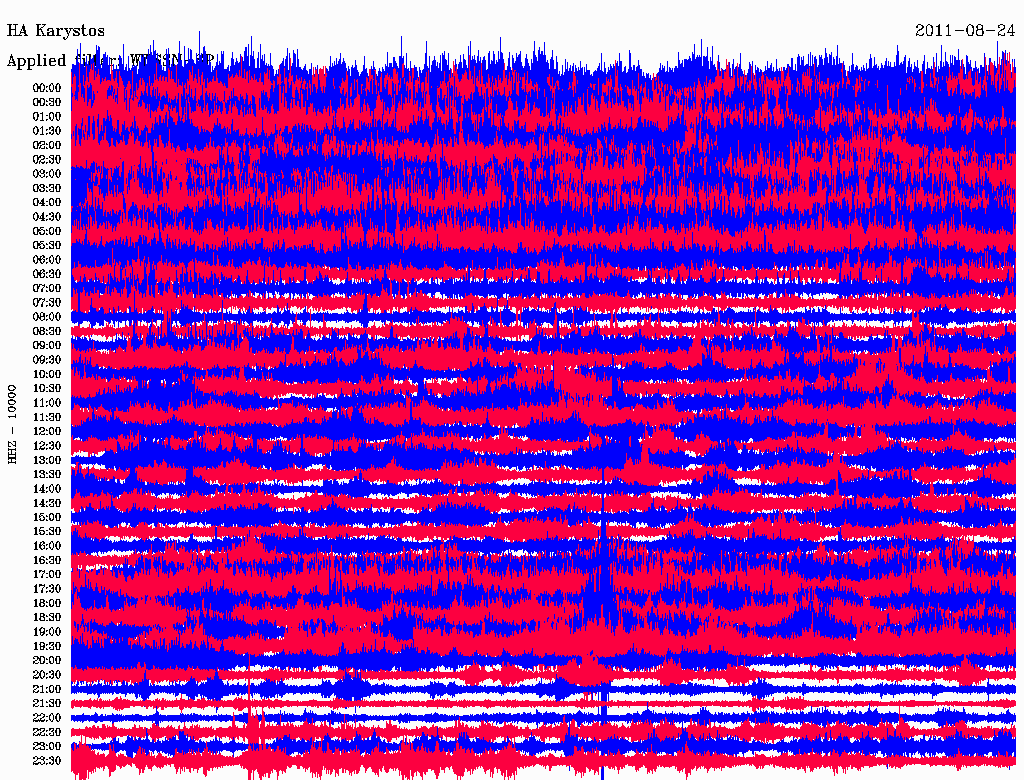1024x780 pixels.
Task: Click the 'HA Karystos' station title
Action: tap(56, 31)
